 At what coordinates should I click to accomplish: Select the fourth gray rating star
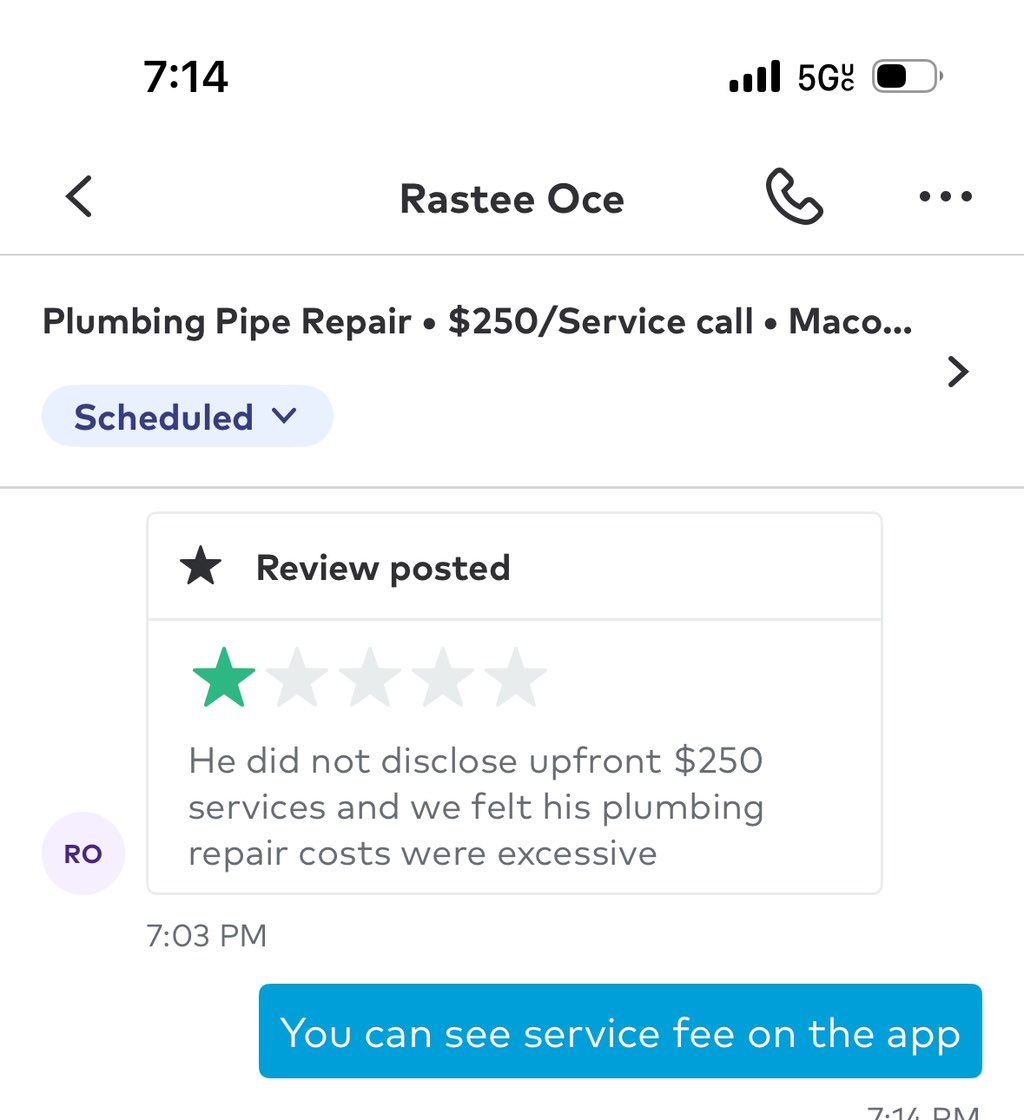(443, 677)
